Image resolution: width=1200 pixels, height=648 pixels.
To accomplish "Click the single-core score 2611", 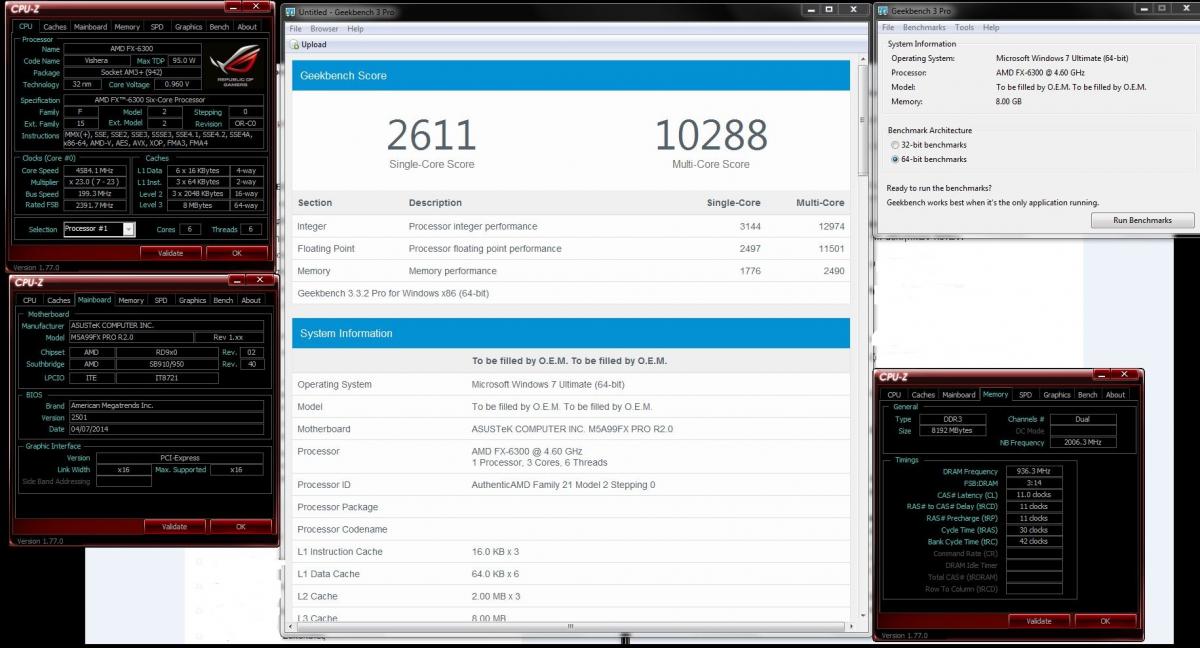I will 431,135.
